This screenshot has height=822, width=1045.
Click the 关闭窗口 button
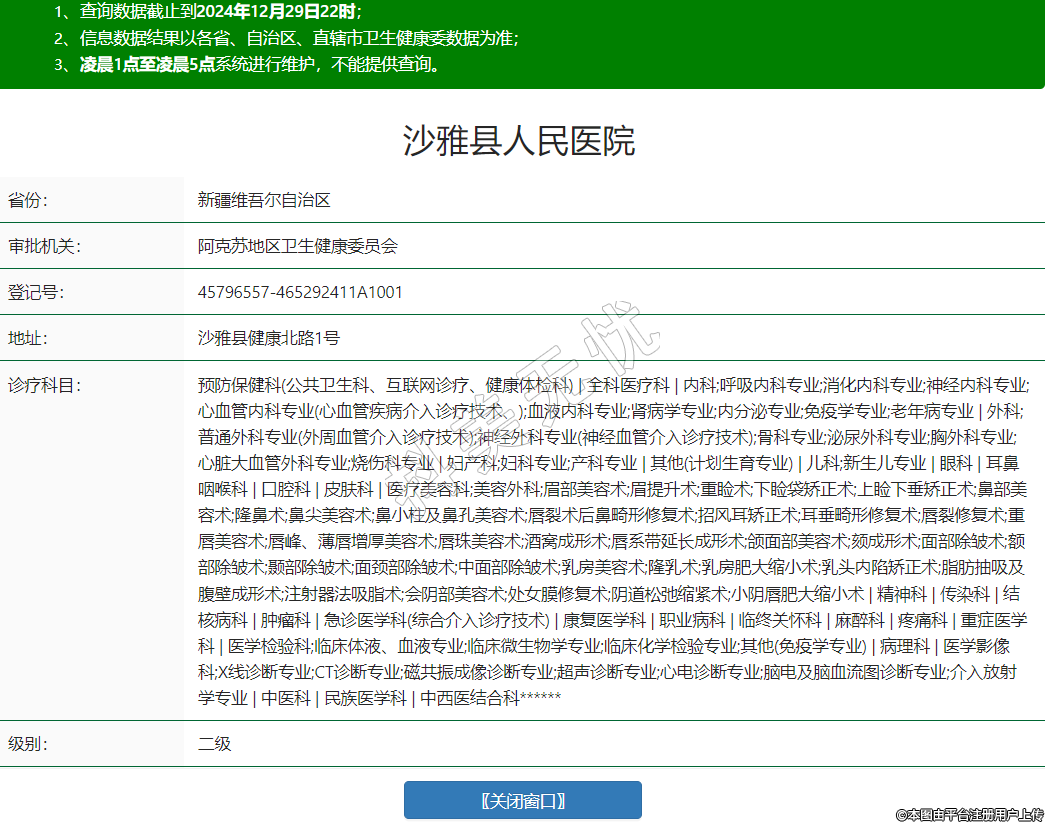(x=522, y=800)
